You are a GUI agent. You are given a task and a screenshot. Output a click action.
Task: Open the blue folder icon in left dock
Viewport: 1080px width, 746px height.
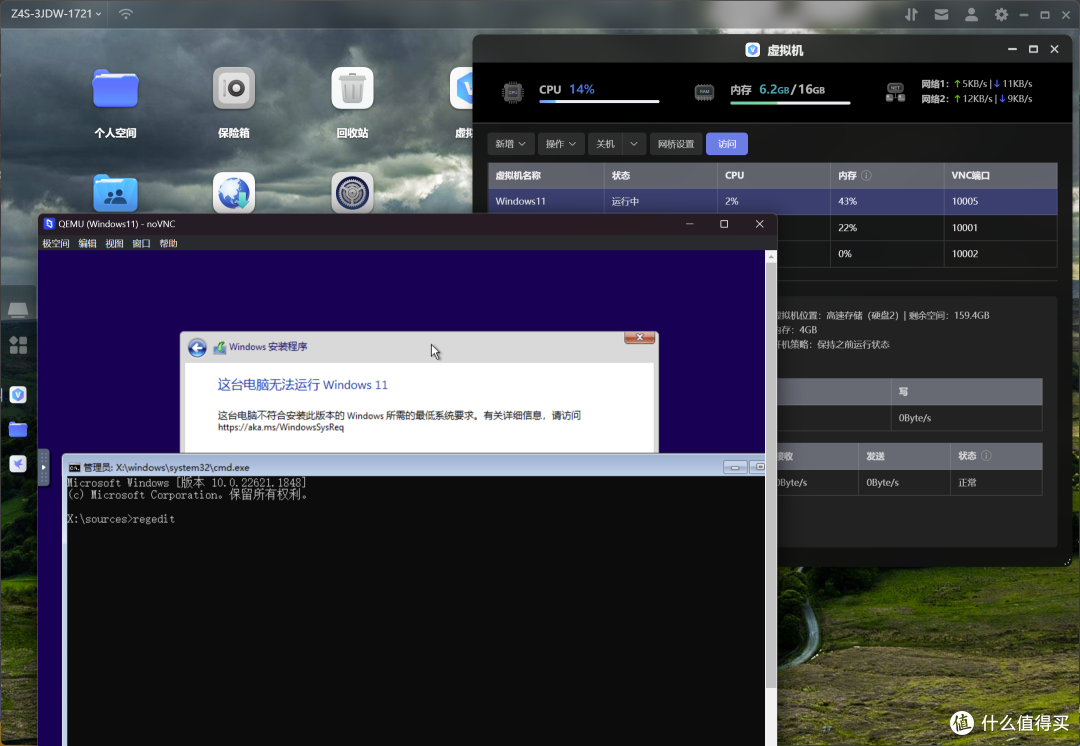click(x=18, y=429)
